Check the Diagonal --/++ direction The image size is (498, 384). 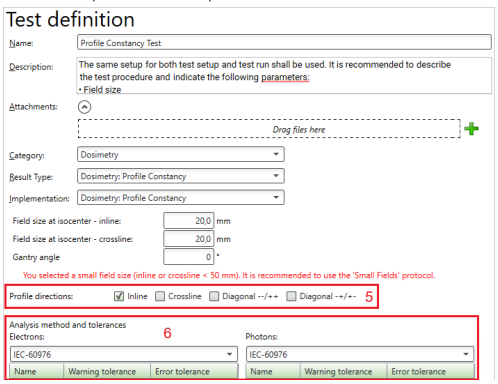click(x=214, y=296)
